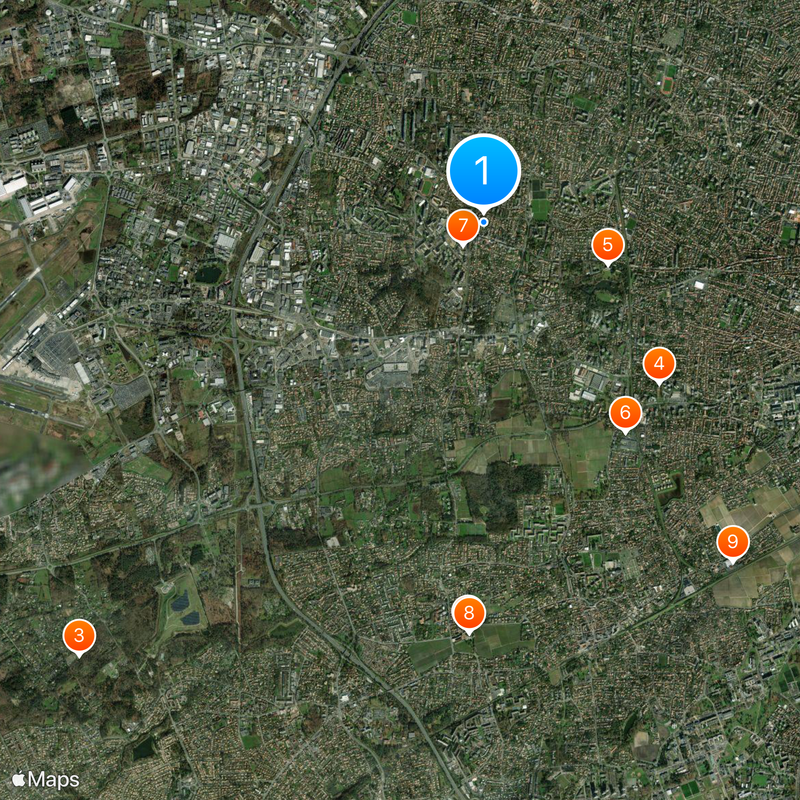
Task: Select the orange pin numbered 4
Action: (x=659, y=364)
